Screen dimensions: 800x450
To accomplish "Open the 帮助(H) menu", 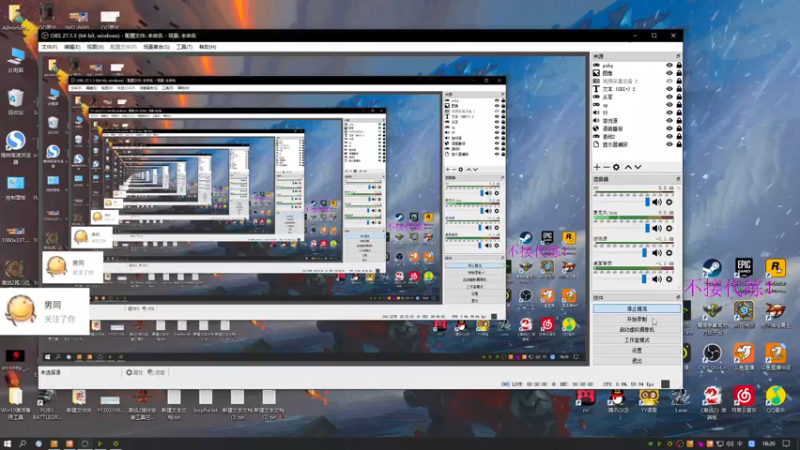I will [x=207, y=47].
